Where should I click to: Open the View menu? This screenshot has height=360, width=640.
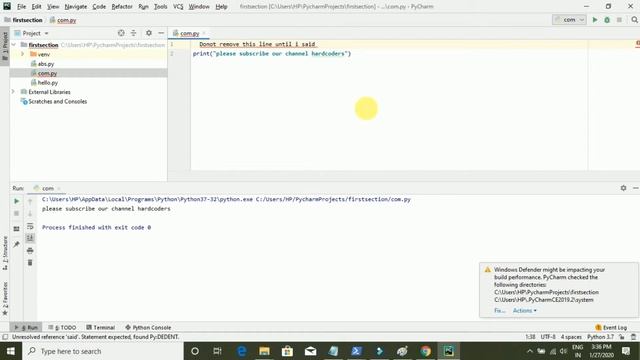(x=53, y=7)
